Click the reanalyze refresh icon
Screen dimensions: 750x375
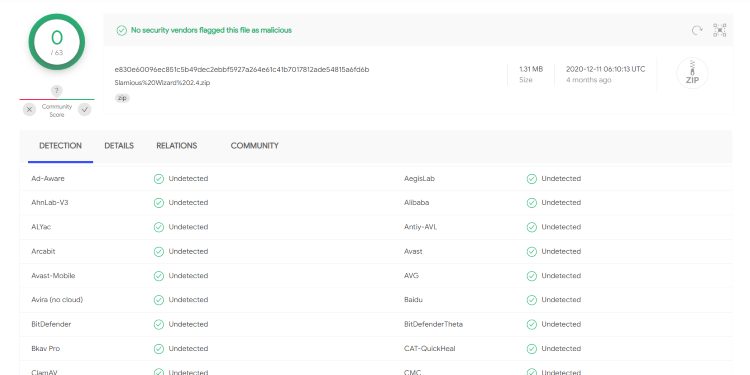[697, 31]
